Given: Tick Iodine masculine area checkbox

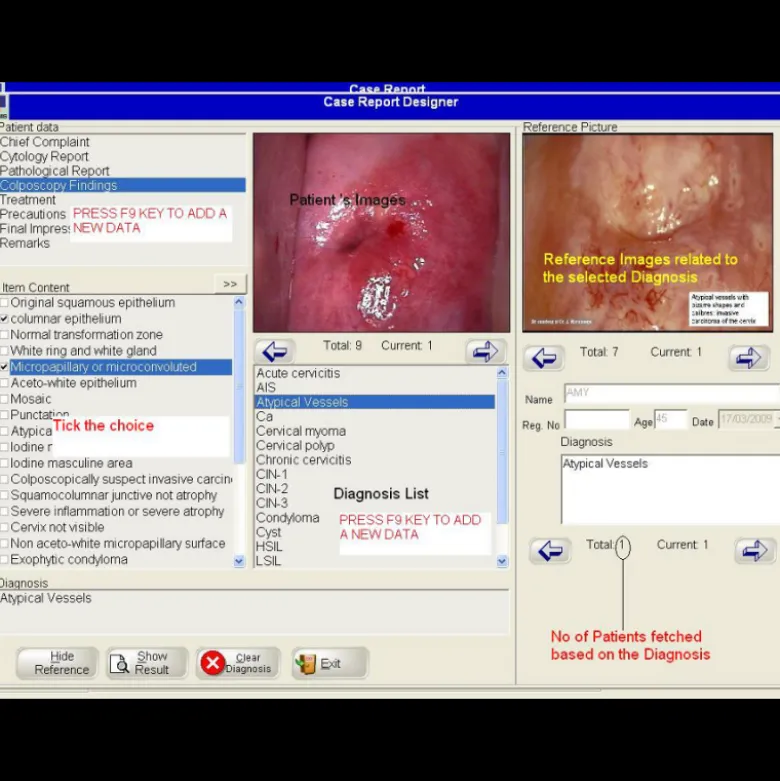Looking at the screenshot, I should click(x=4, y=463).
